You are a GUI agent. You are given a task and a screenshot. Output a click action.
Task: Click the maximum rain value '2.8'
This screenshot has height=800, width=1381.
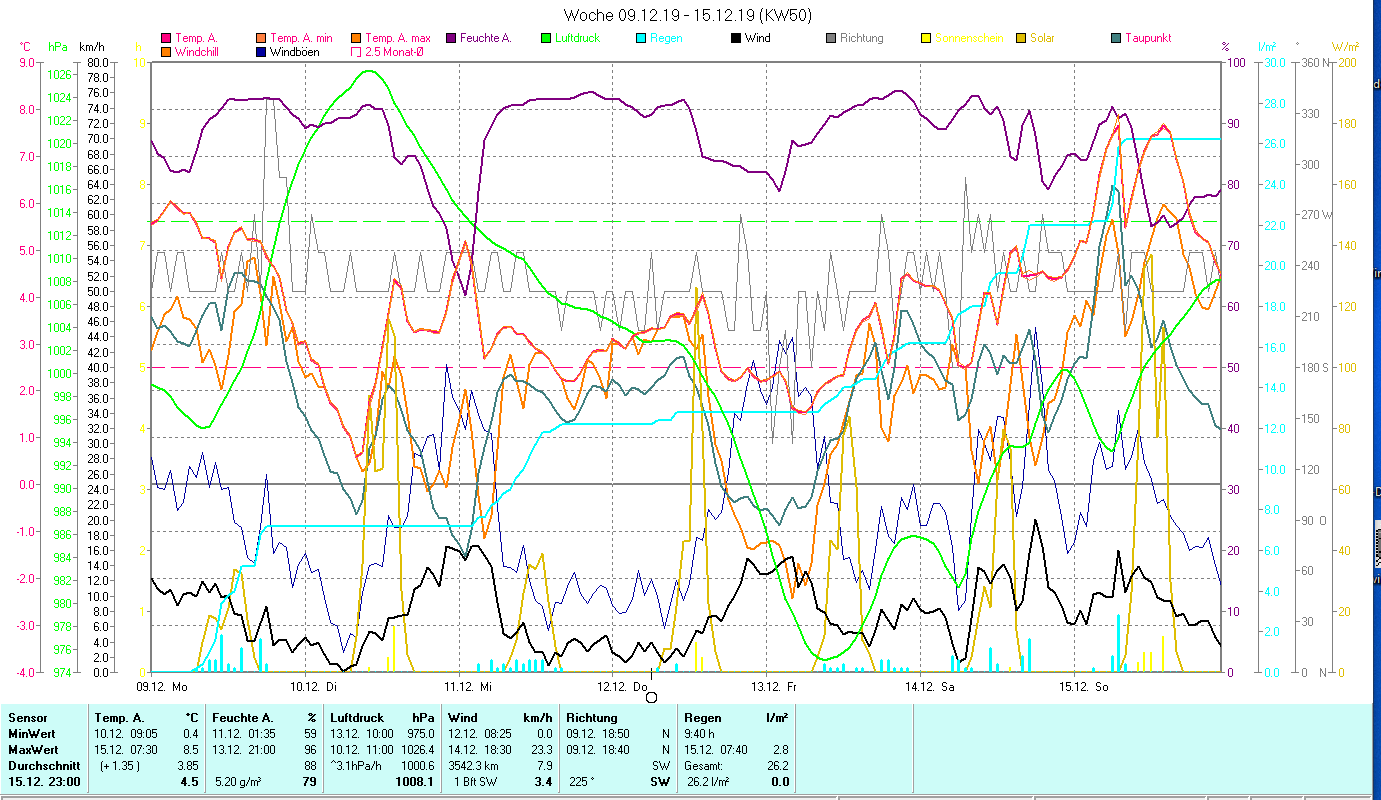[x=780, y=750]
